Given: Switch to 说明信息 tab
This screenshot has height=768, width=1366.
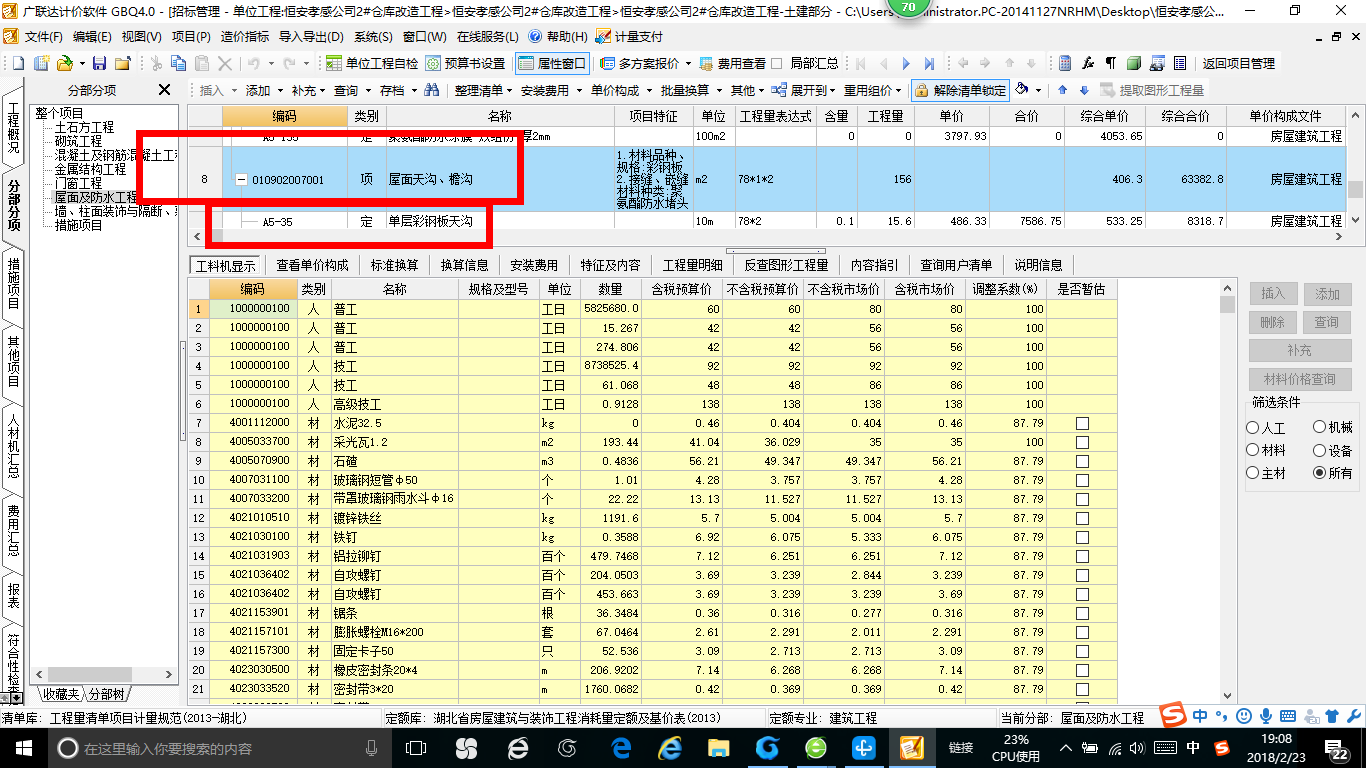Looking at the screenshot, I should coord(1038,265).
